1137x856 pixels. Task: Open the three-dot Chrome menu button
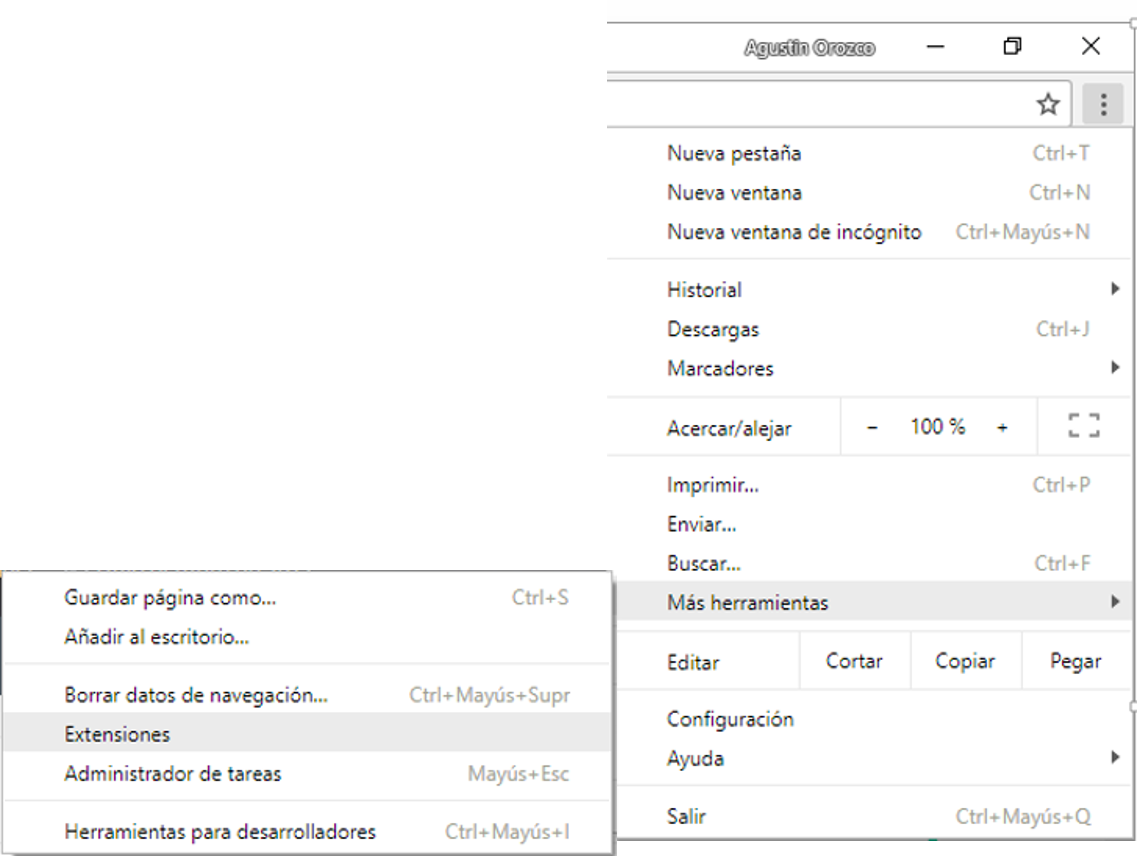point(1103,104)
